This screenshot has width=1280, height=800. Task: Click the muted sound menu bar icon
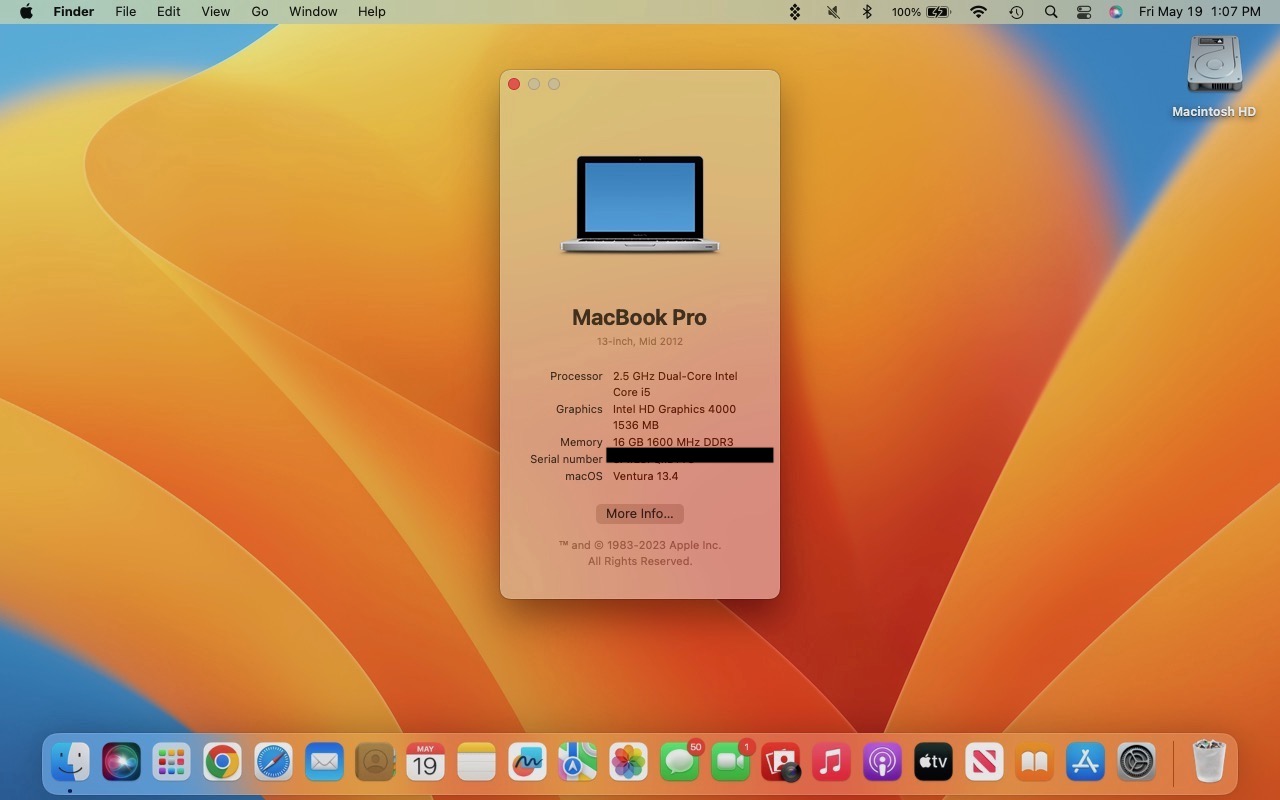833,12
